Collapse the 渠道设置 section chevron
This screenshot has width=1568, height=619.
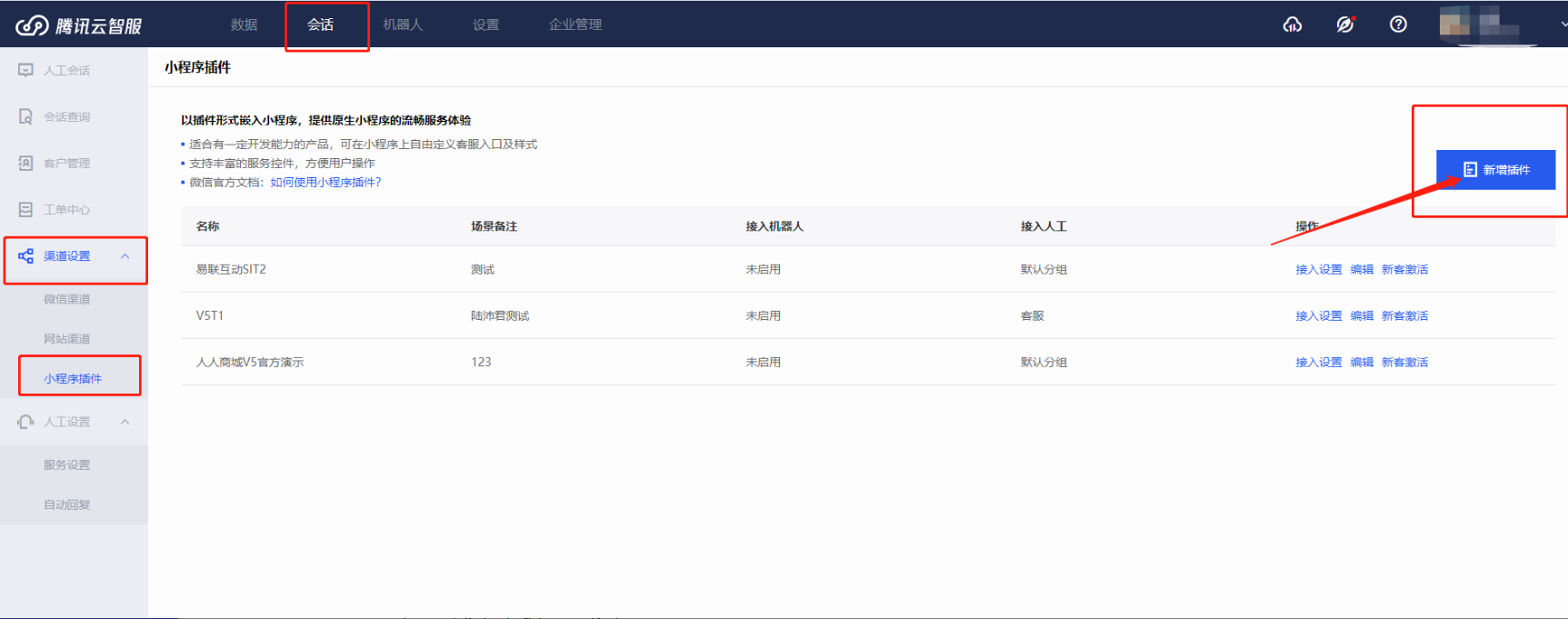tap(125, 256)
